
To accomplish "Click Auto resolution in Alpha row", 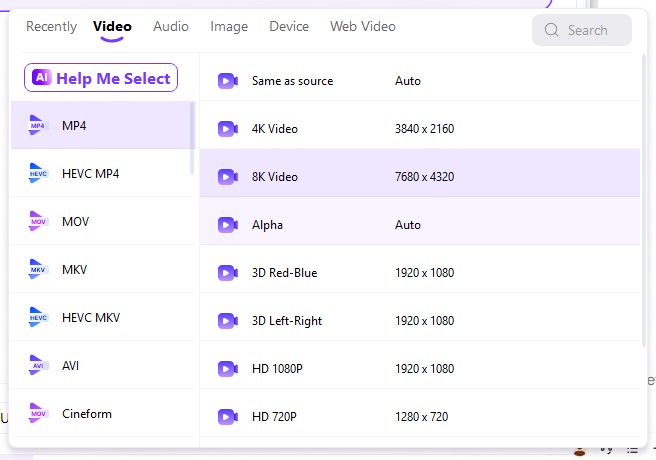I will pos(407,225).
